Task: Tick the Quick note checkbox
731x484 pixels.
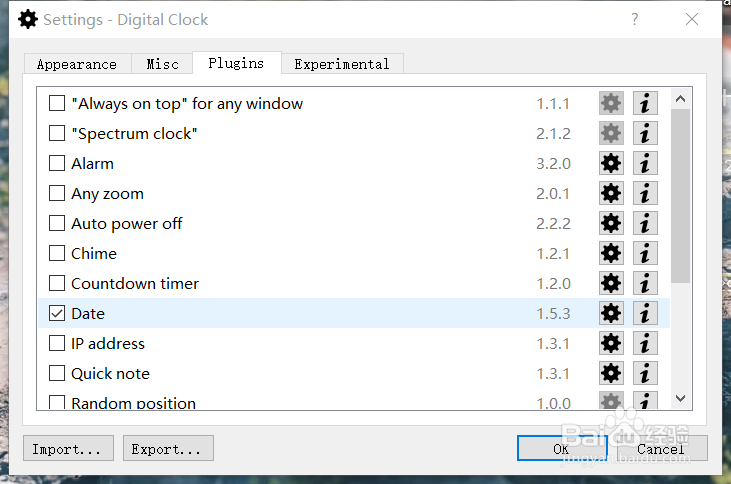Action: [x=57, y=373]
